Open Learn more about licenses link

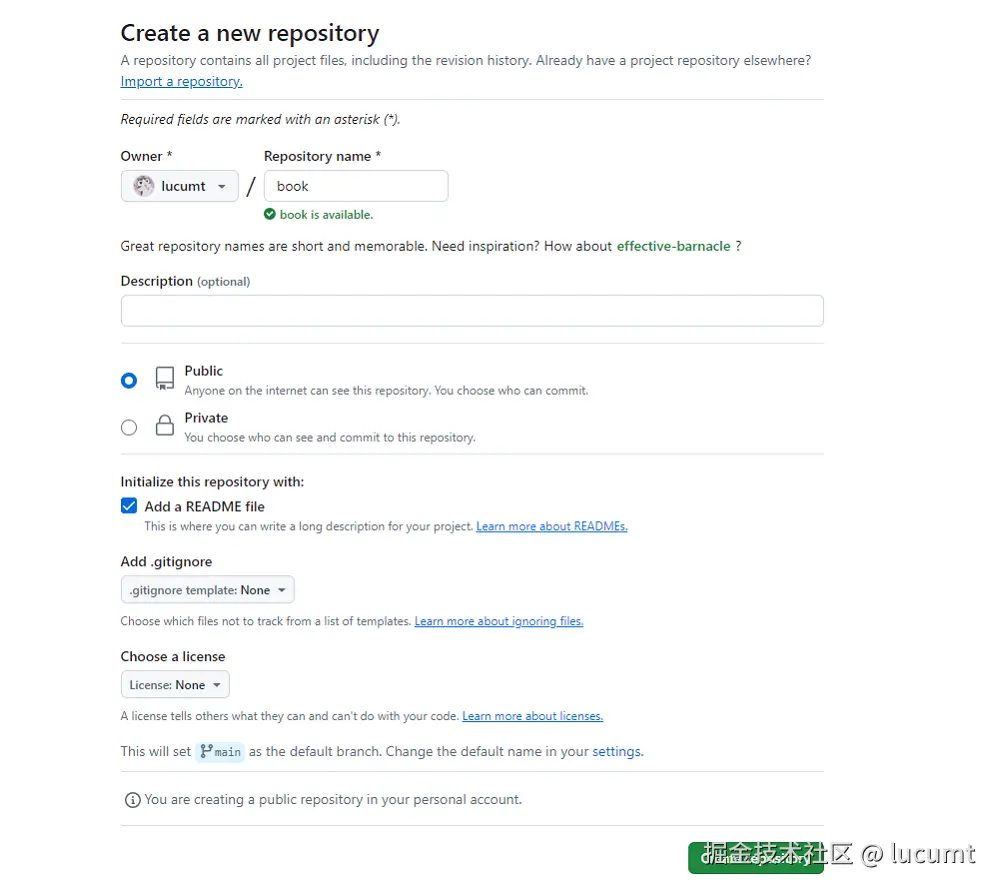coord(533,716)
